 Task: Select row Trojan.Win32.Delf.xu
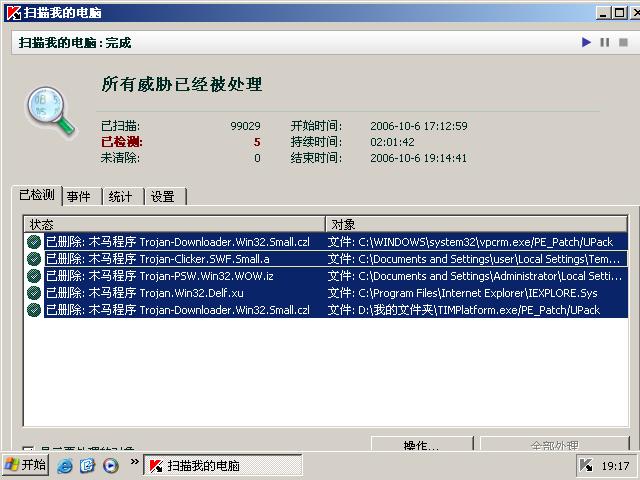click(325, 293)
